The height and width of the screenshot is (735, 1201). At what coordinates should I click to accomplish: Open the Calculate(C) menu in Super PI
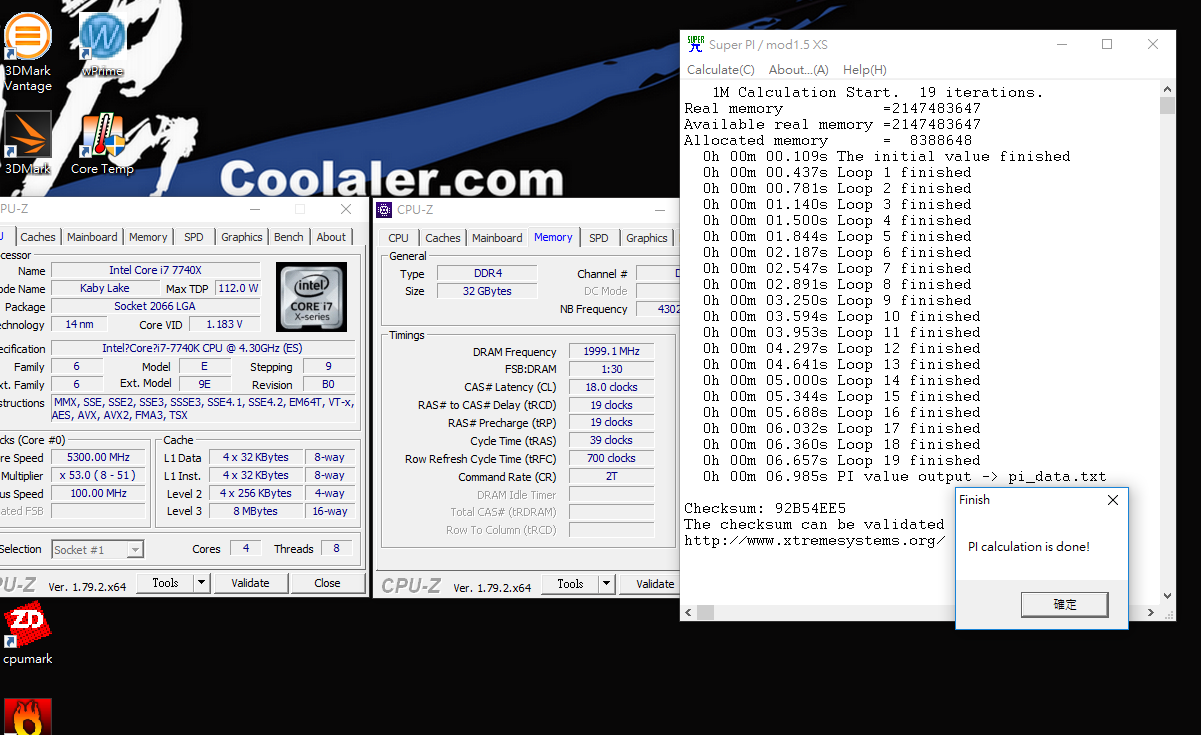tap(721, 70)
